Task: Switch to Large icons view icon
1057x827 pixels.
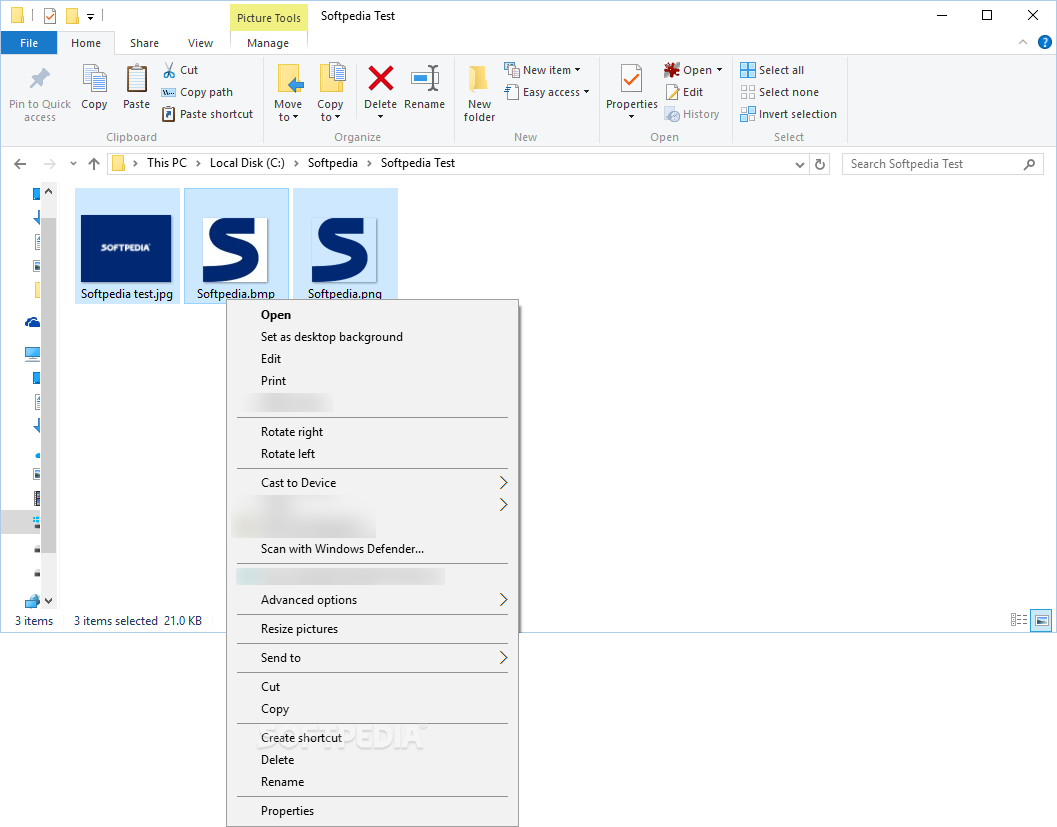Action: [x=1041, y=620]
